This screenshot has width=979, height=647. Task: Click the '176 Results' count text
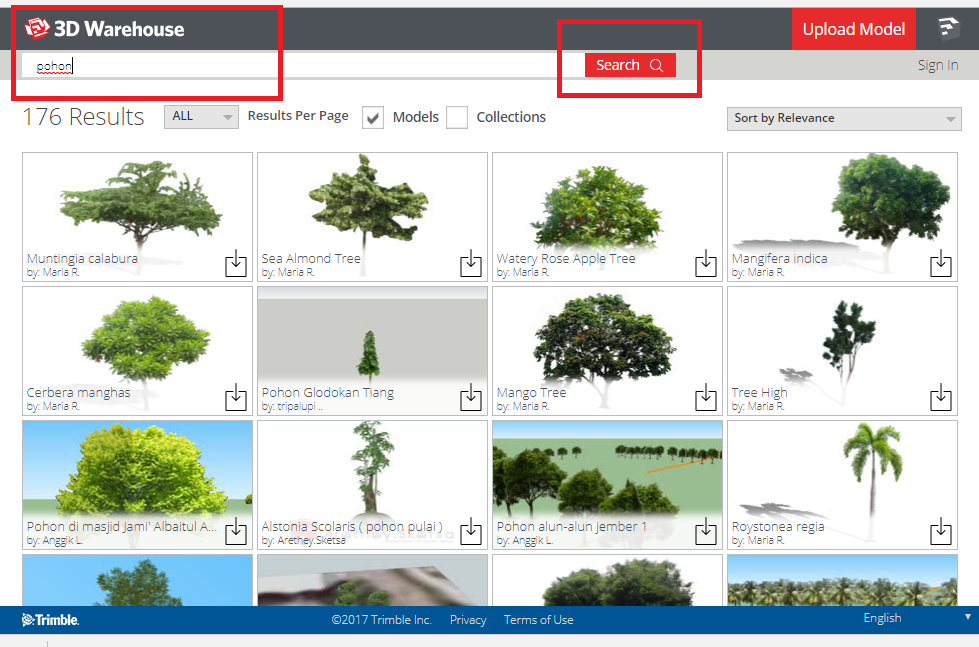pyautogui.click(x=84, y=117)
